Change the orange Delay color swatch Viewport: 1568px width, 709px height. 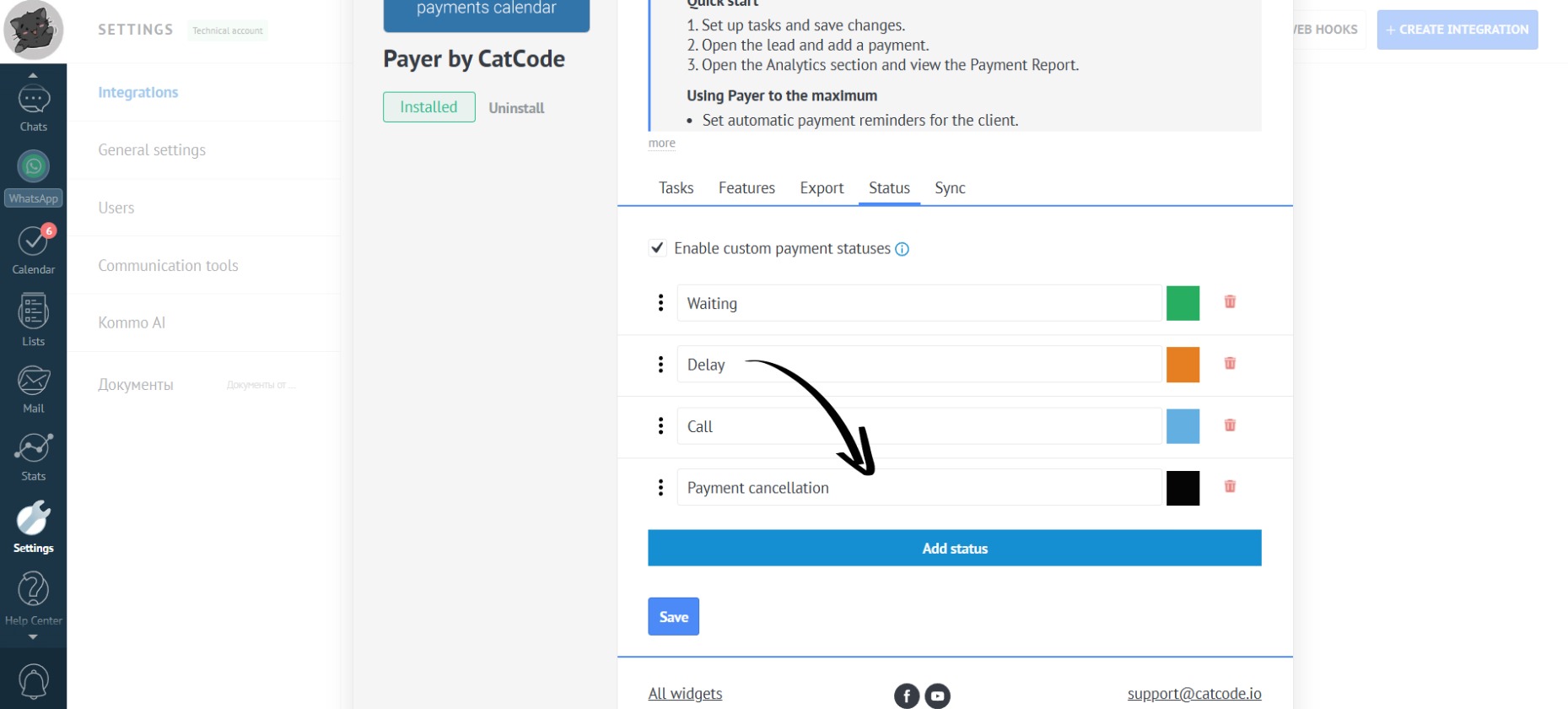1183,365
